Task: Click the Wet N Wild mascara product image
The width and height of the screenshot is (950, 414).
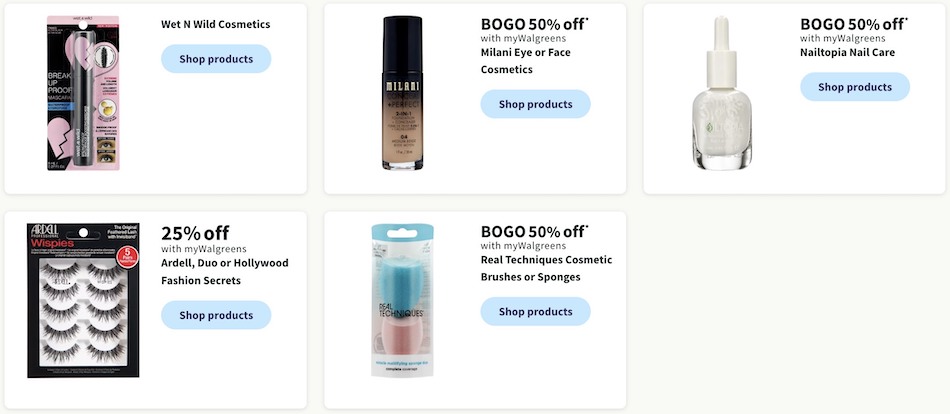Action: point(82,93)
